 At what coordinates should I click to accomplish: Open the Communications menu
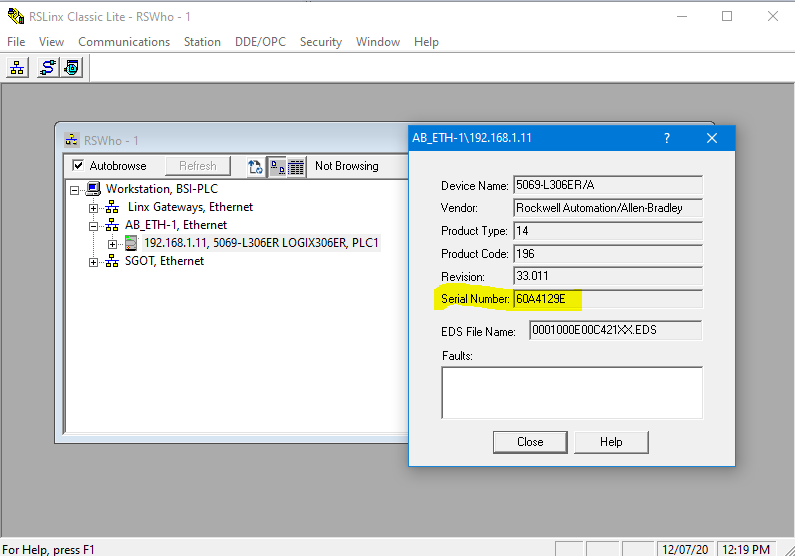pos(124,42)
